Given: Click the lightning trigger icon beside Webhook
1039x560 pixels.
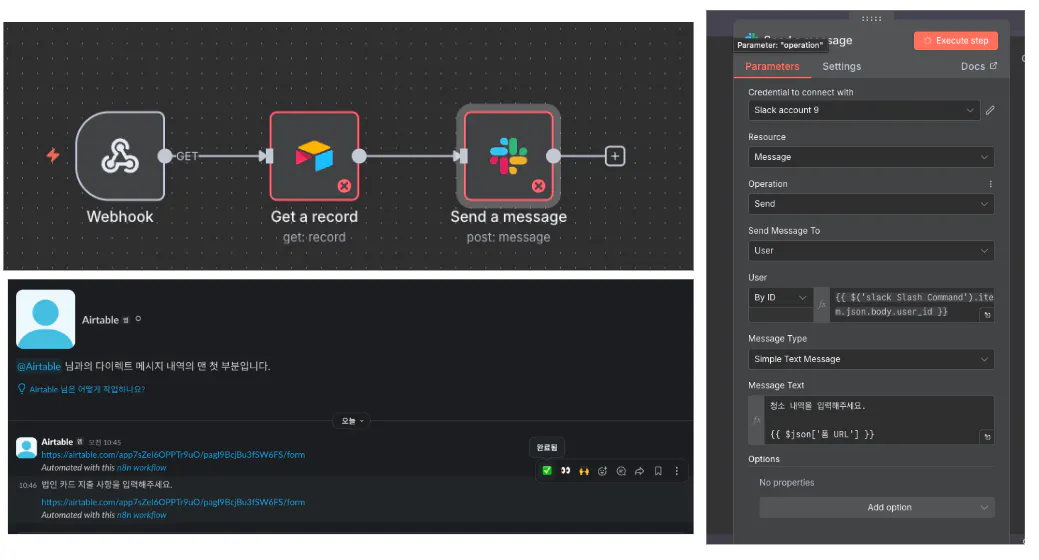Looking at the screenshot, I should tap(53, 156).
